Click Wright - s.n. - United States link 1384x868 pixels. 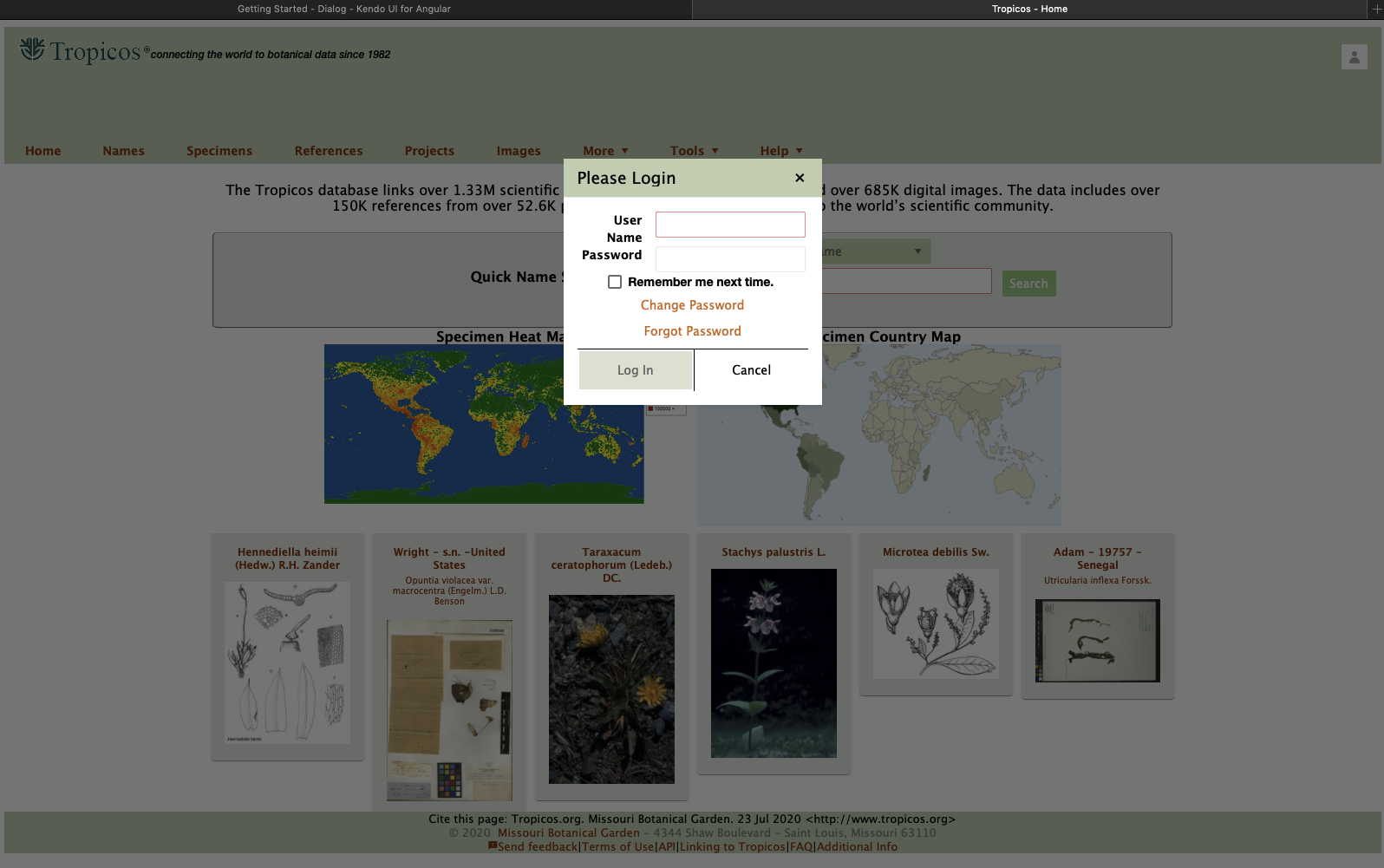pyautogui.click(x=449, y=558)
